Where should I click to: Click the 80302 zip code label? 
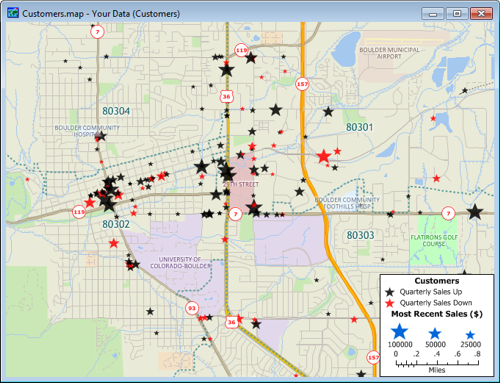tap(116, 224)
